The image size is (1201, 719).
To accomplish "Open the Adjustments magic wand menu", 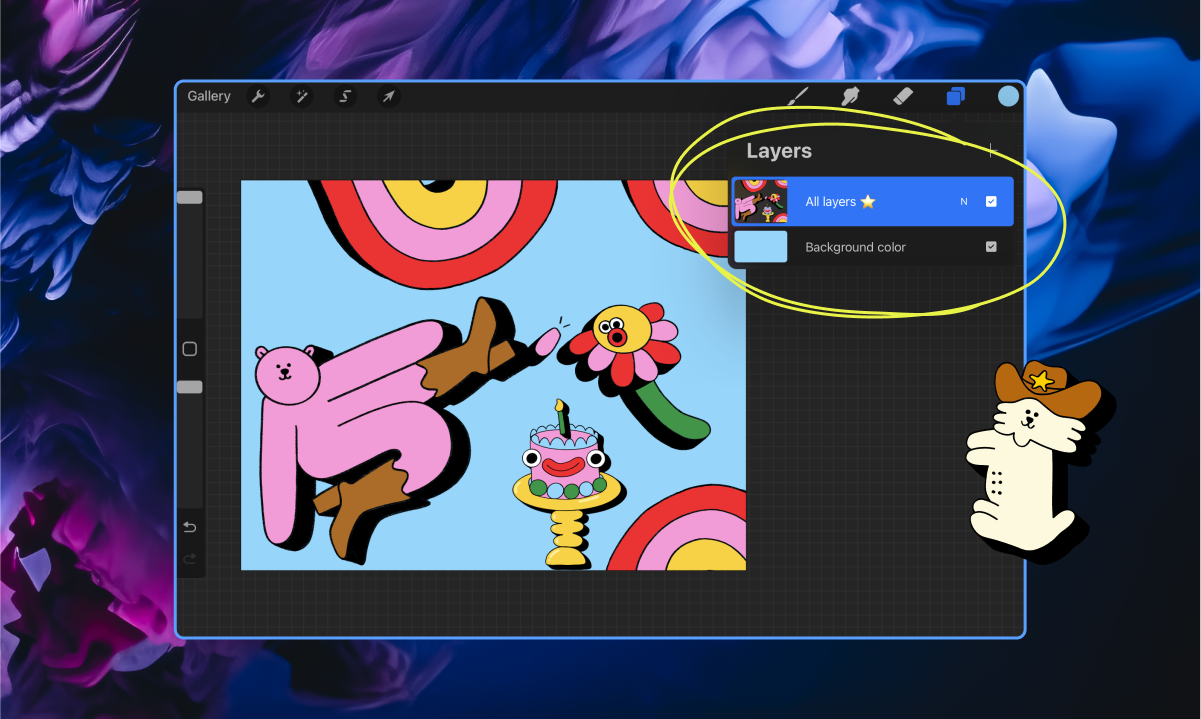I will click(301, 96).
